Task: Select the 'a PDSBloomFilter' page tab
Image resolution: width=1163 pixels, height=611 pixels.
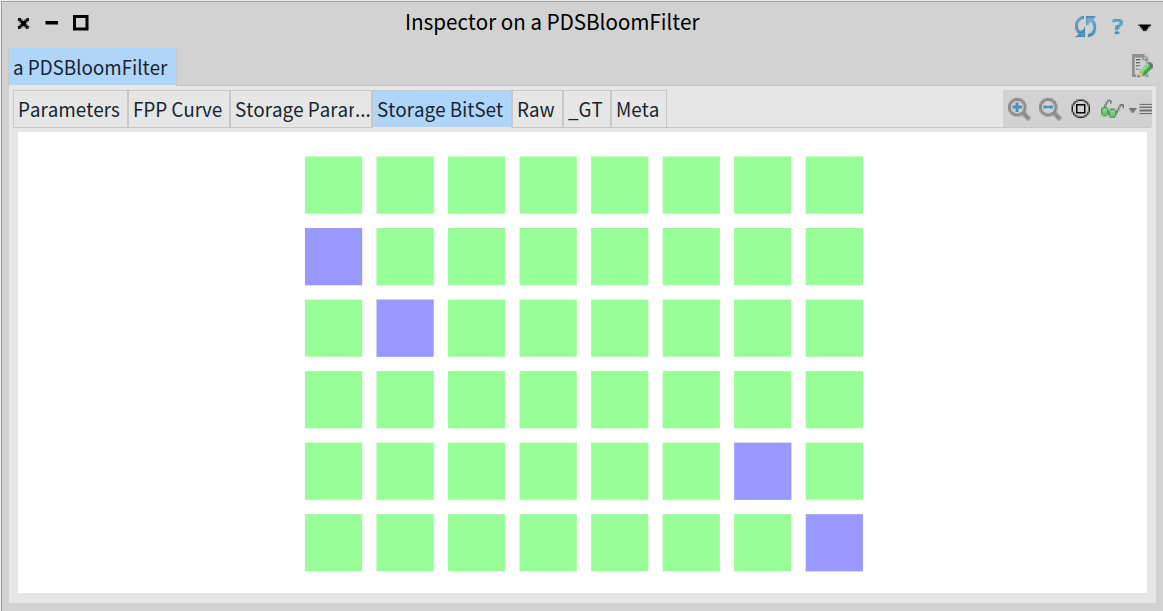Action: point(92,67)
